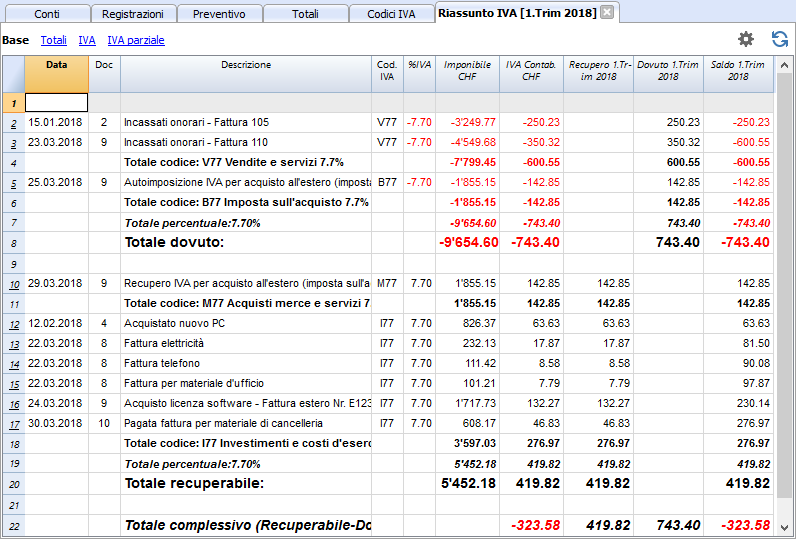
Task: Open row 17 number link
Action: coord(14,424)
